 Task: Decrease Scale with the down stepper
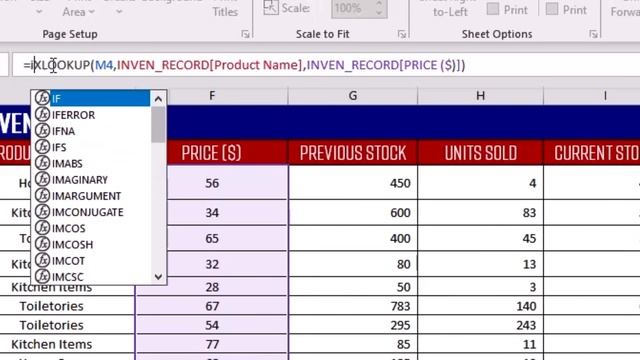click(379, 13)
